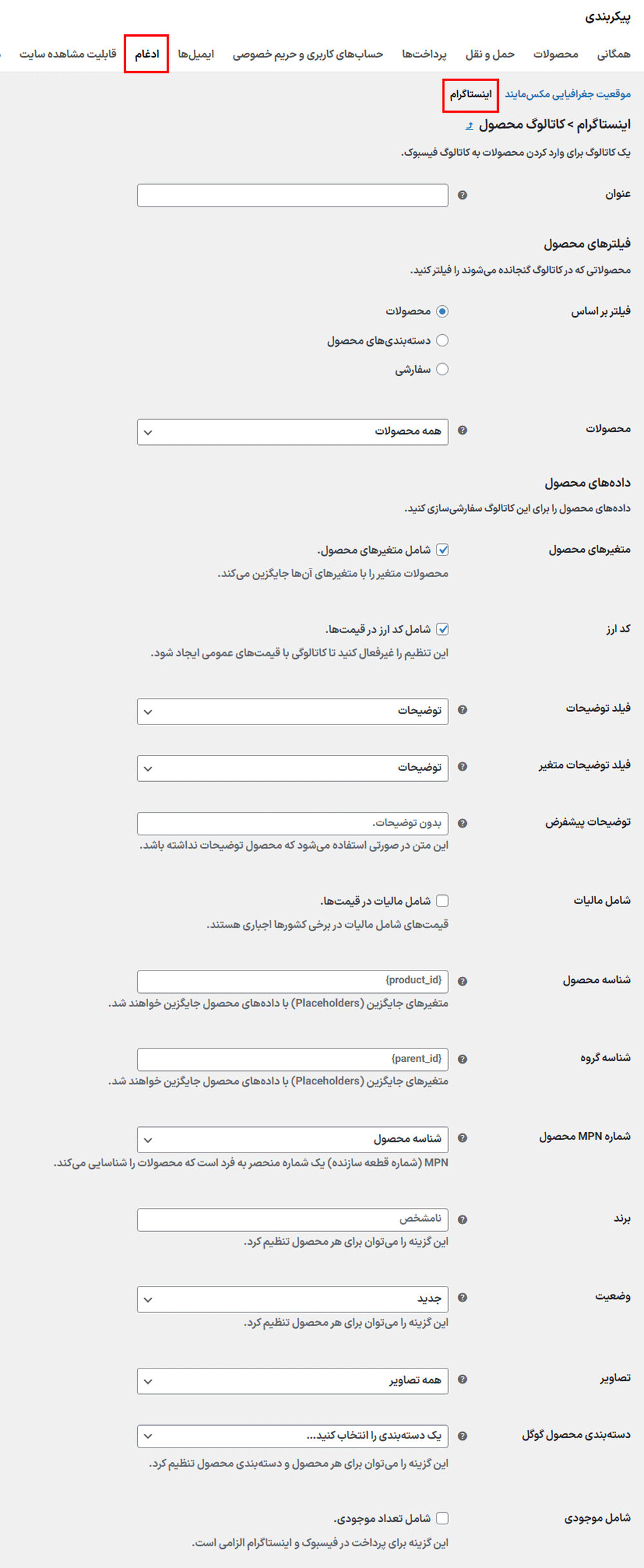
Task: Enable شامل مالیات در قیمت‌ها checkbox
Action: pos(442,901)
